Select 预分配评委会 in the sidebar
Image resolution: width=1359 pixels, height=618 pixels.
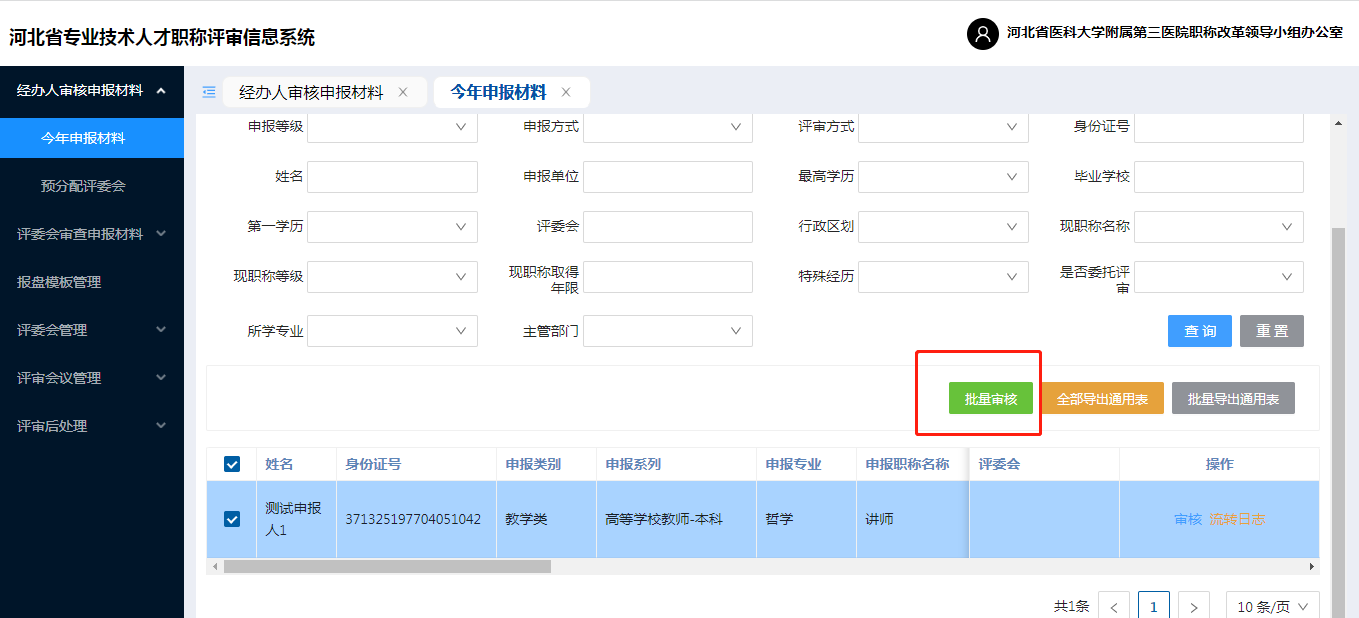tap(83, 186)
